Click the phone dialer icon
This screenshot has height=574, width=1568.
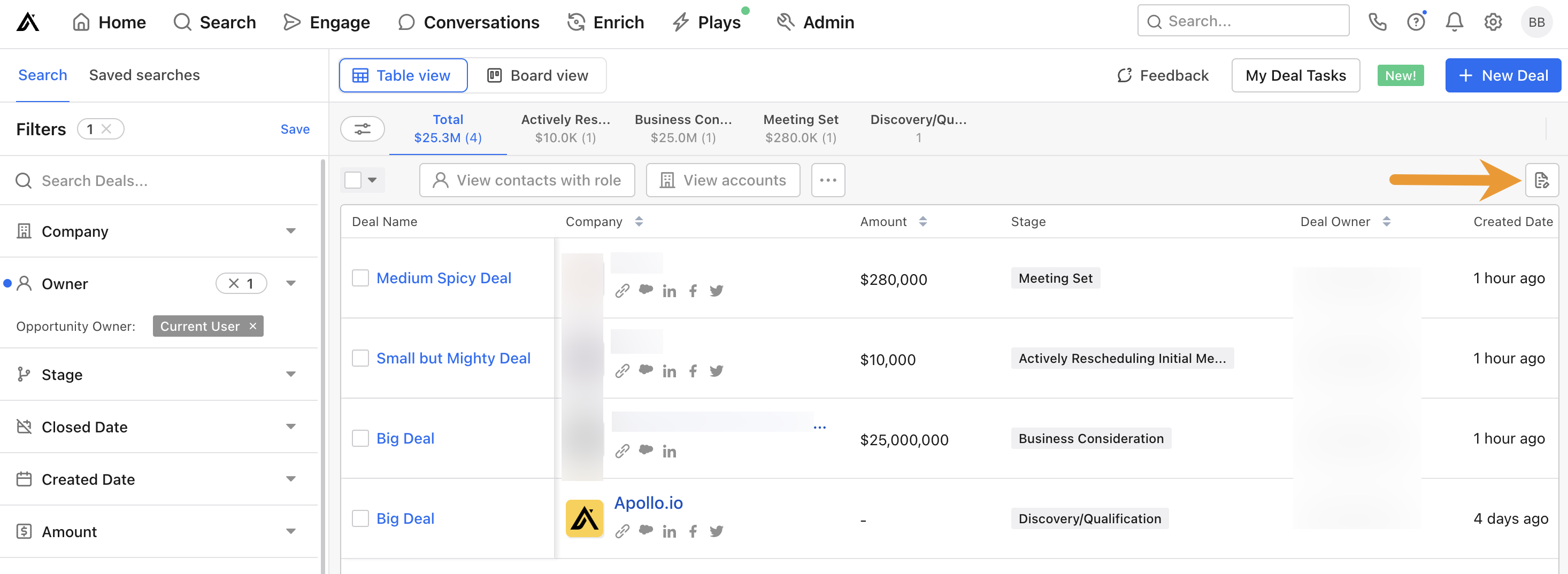[x=1377, y=22]
